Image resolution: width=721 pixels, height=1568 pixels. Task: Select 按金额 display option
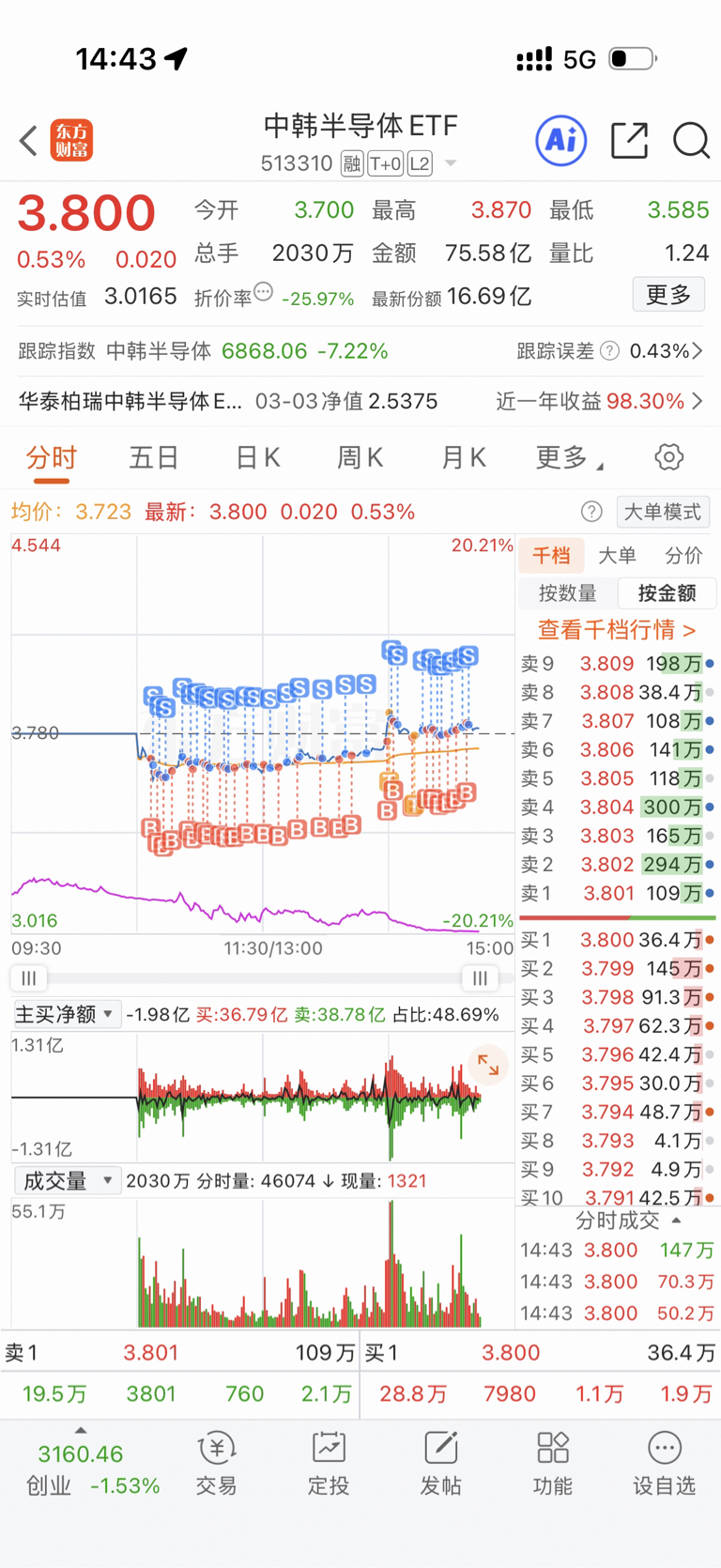point(667,593)
